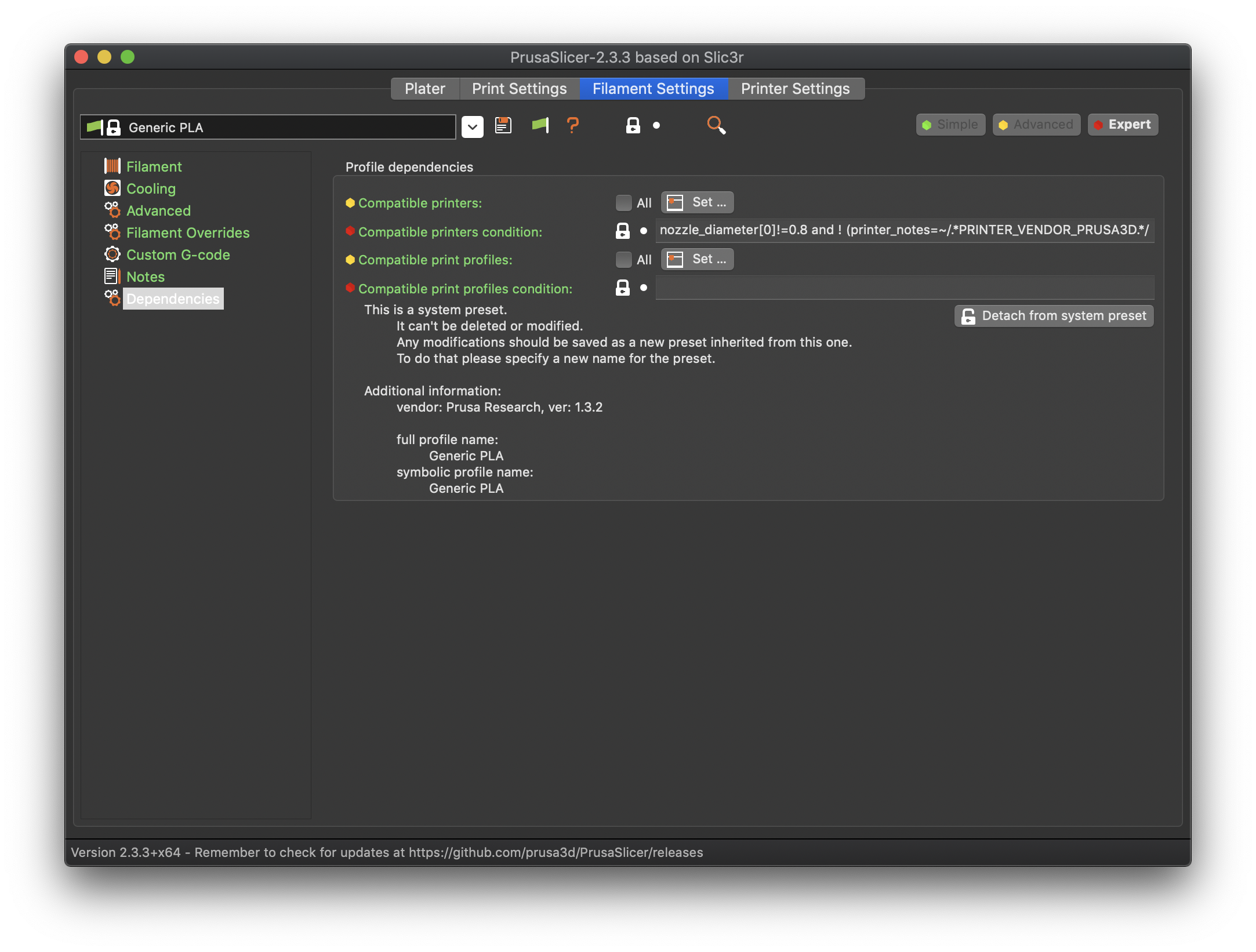Click the empty print profiles condition field

tap(904, 288)
